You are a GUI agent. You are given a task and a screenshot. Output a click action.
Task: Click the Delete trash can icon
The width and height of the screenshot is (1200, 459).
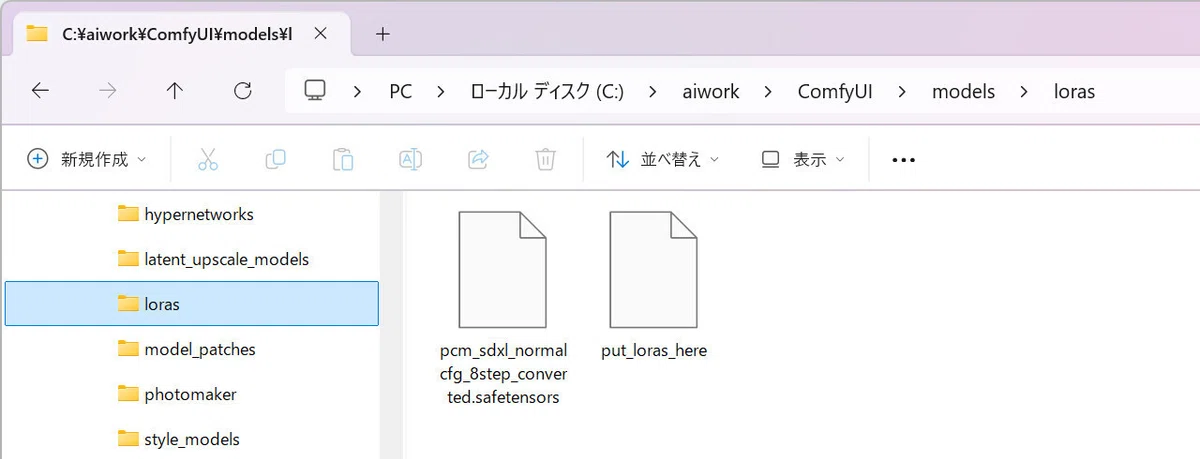[x=545, y=159]
